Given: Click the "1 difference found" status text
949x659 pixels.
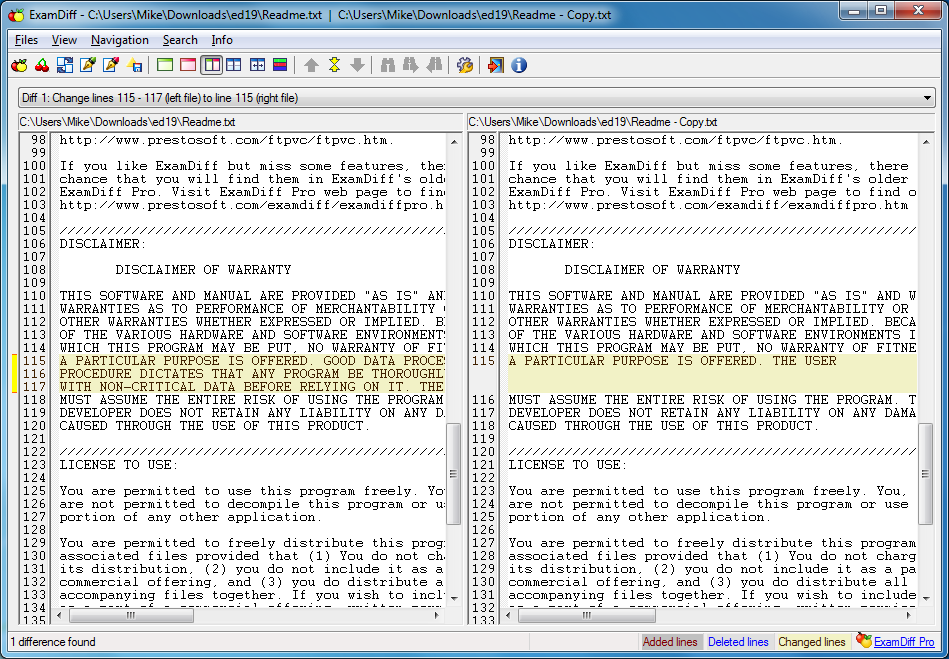Looking at the screenshot, I should [x=53, y=642].
